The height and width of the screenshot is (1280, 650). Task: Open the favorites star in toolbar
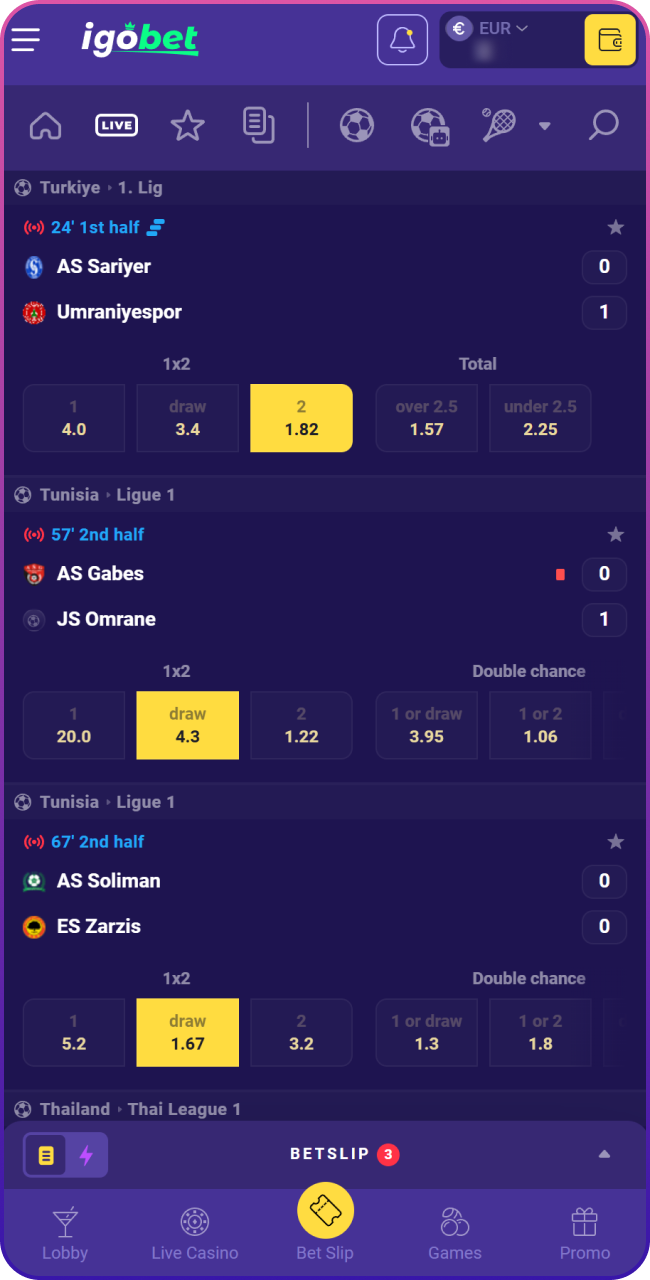point(187,126)
